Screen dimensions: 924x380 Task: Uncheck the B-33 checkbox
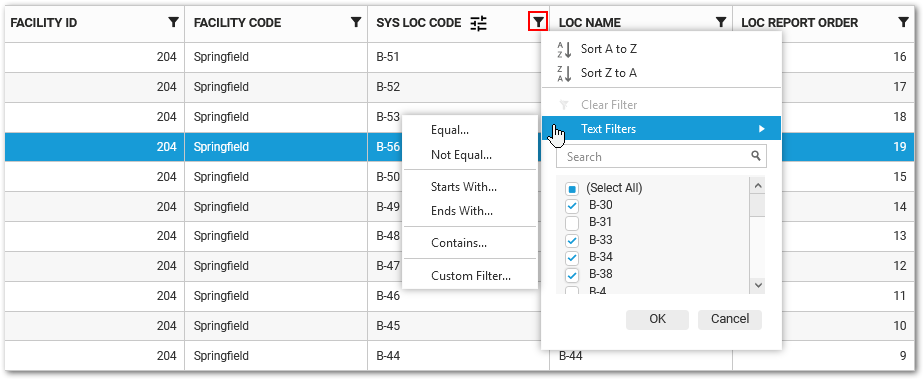[572, 240]
